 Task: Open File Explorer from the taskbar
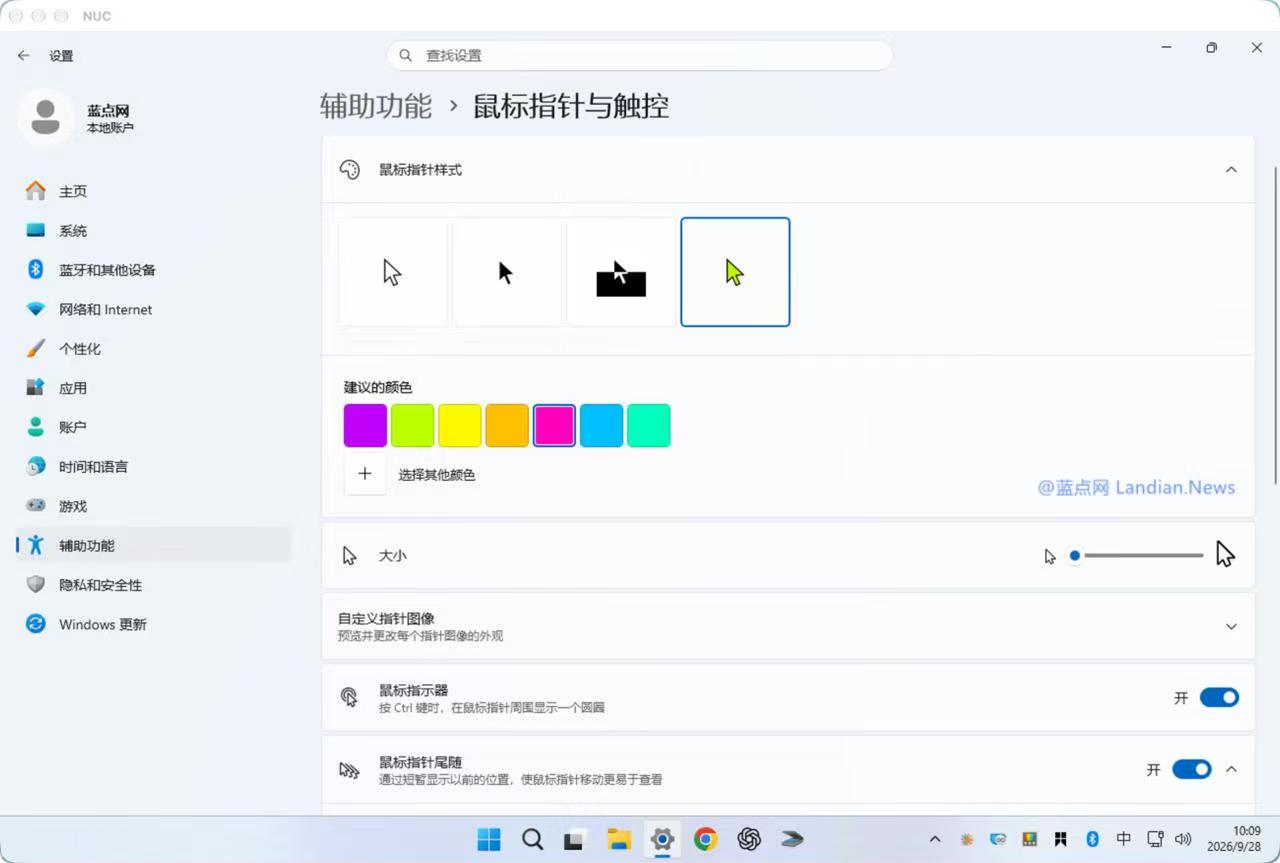tap(619, 839)
